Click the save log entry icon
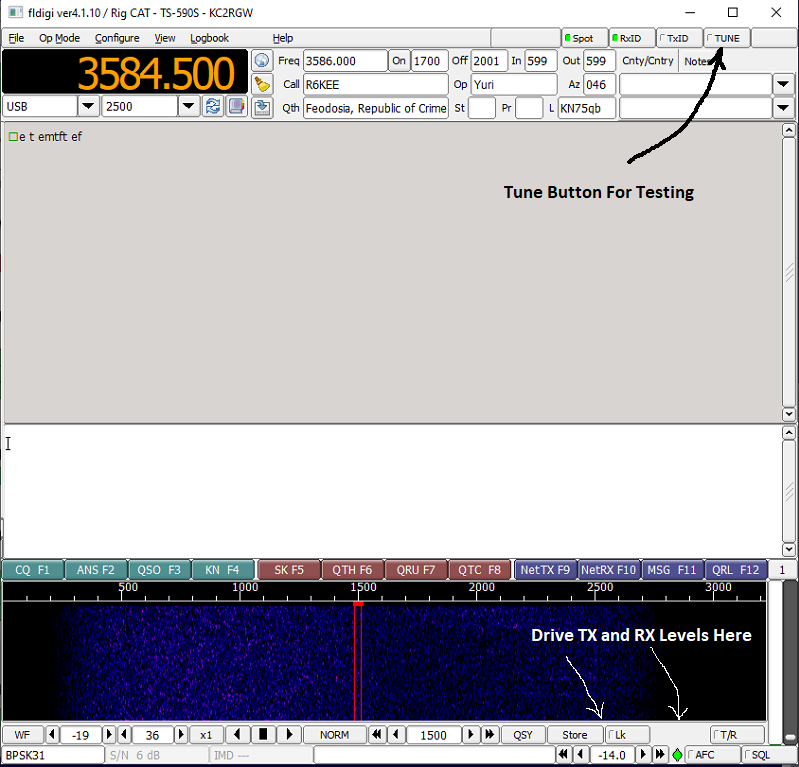The height and width of the screenshot is (767, 799). [x=262, y=108]
